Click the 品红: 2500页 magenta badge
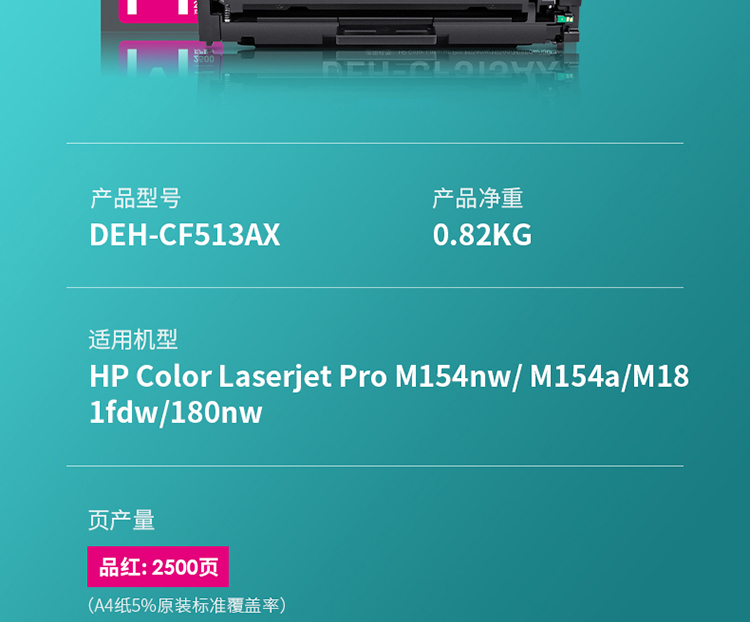This screenshot has width=750, height=622. 158,566
